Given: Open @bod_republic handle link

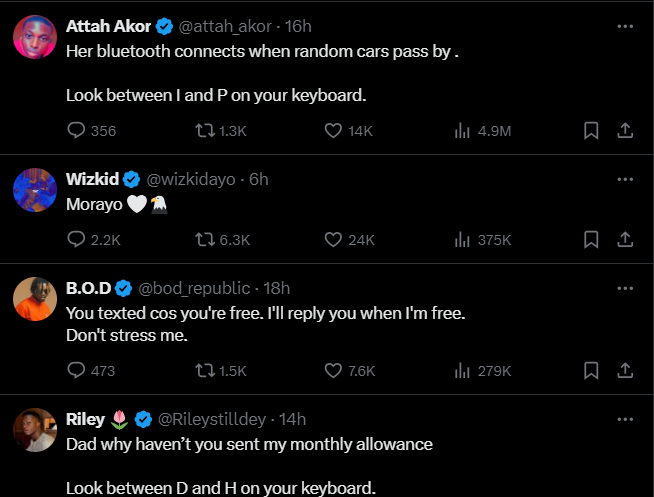Looking at the screenshot, I should point(196,288).
